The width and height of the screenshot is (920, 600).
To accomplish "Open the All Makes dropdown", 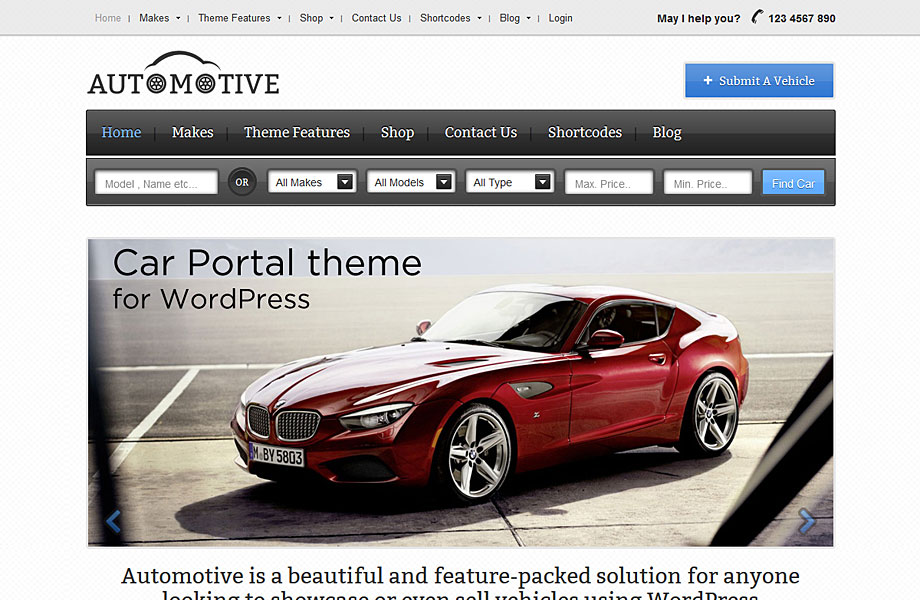I will (x=312, y=182).
